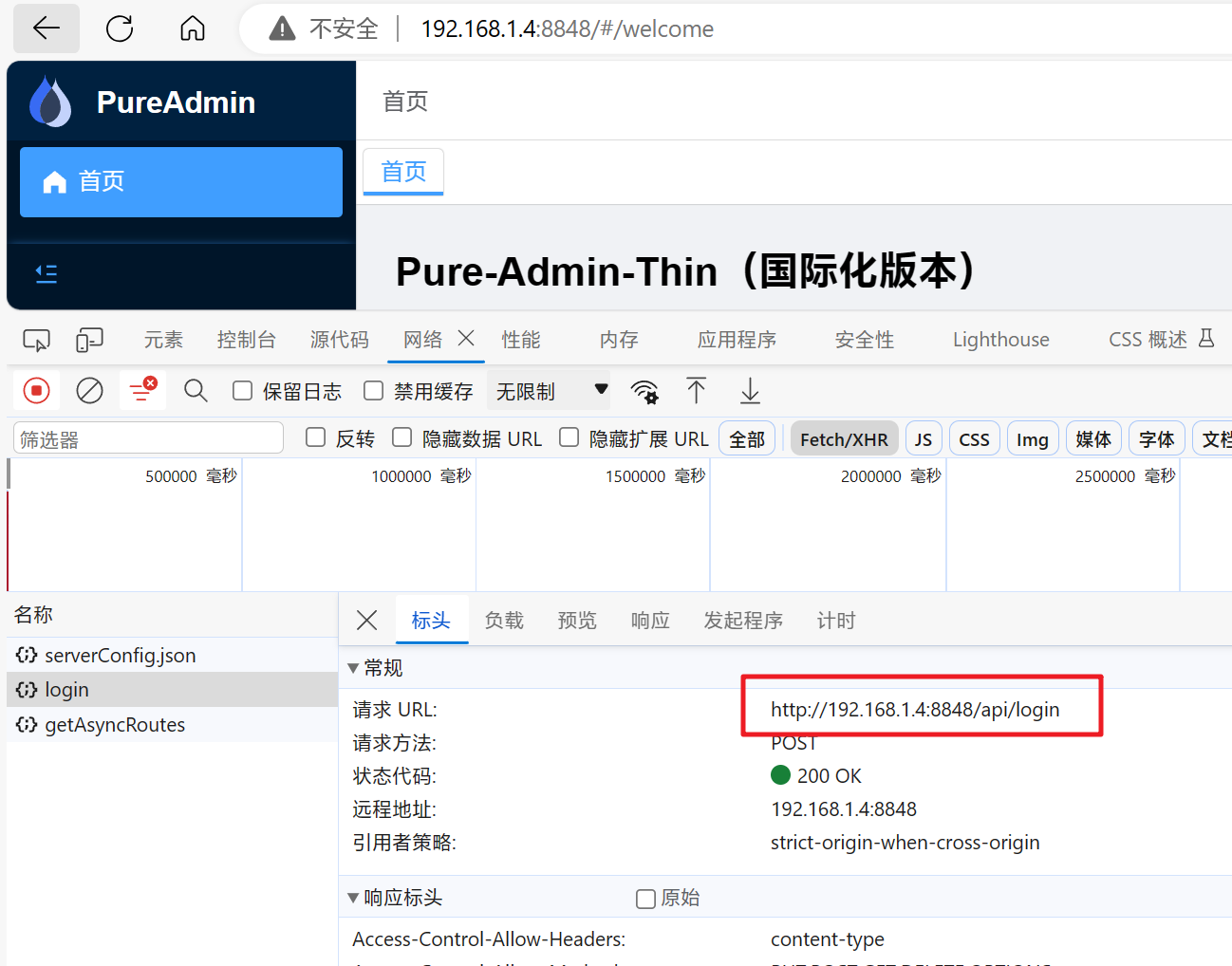Filter requests by Img
The image size is (1232, 966).
(x=1033, y=439)
